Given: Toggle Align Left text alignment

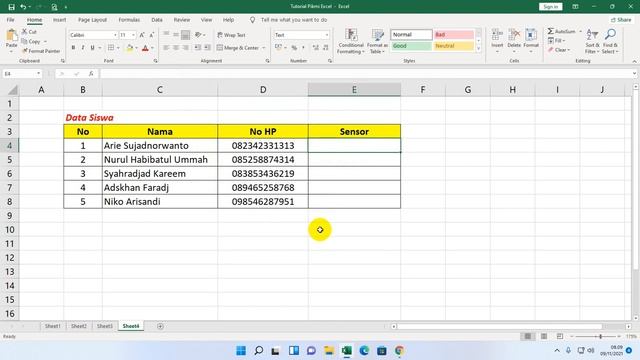Looking at the screenshot, I should pos(166,48).
